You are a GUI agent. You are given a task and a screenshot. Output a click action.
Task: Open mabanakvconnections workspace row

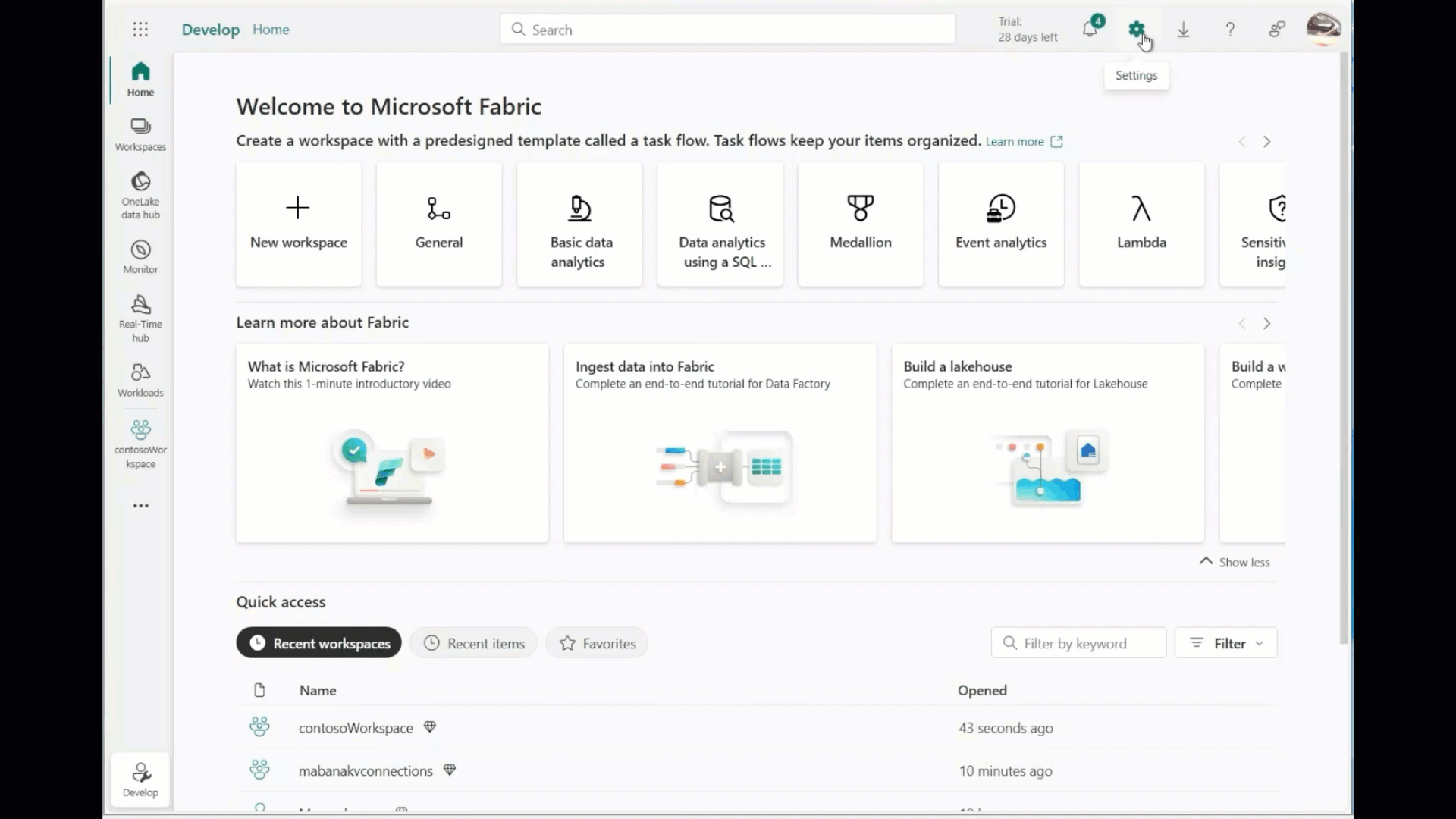click(x=758, y=770)
